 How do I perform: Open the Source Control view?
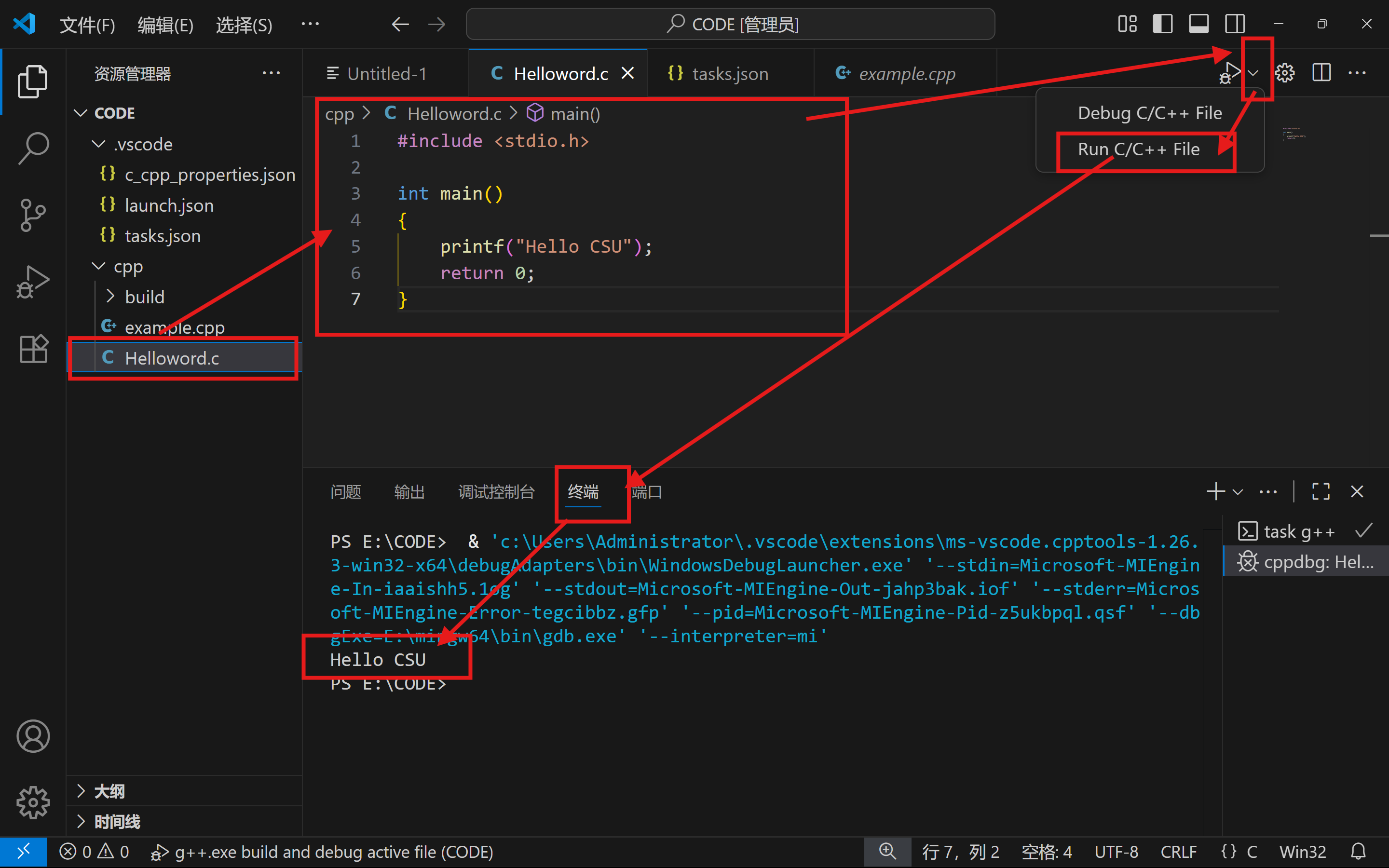33,215
